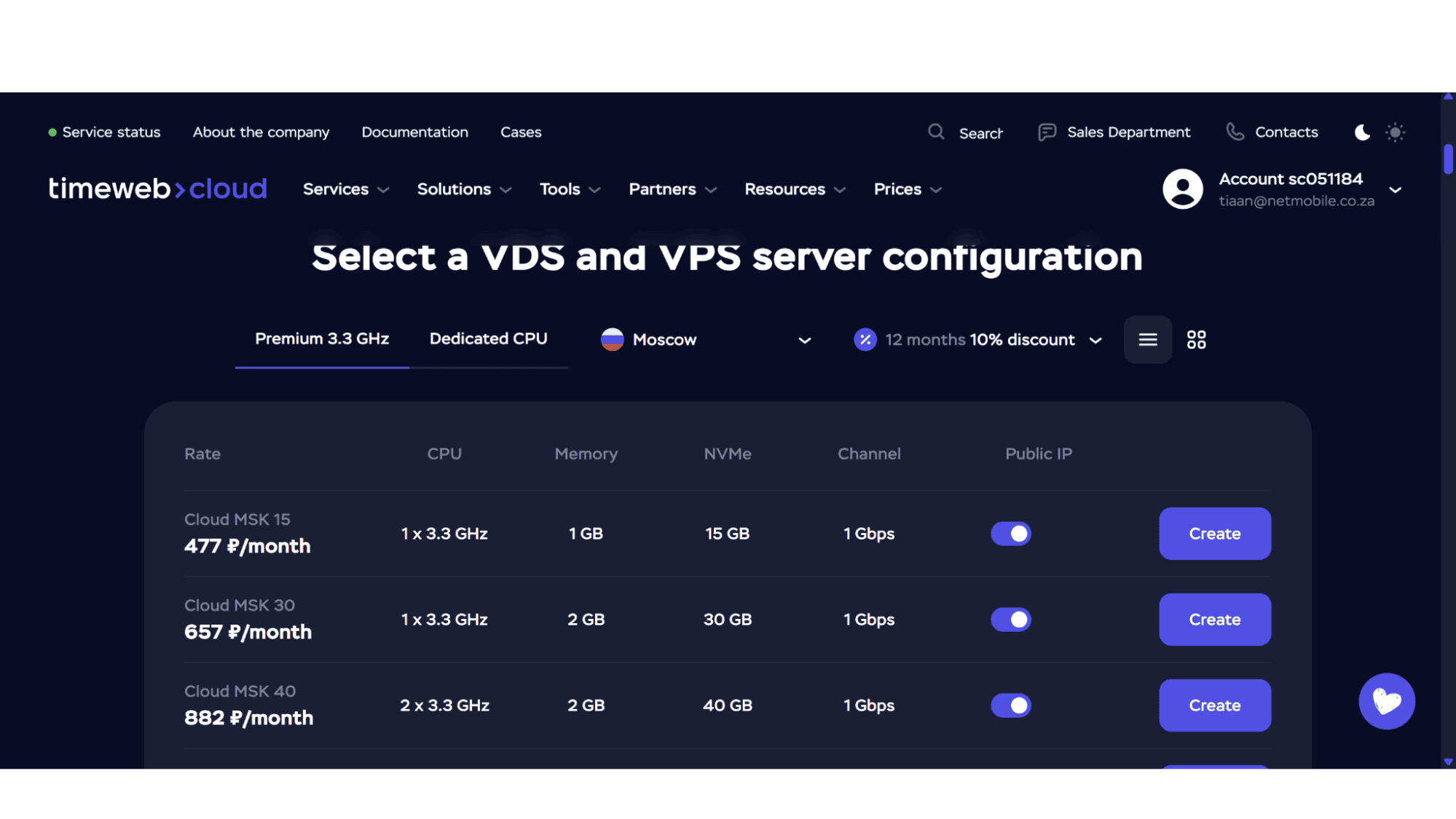Click the NVMe column header

(727, 454)
